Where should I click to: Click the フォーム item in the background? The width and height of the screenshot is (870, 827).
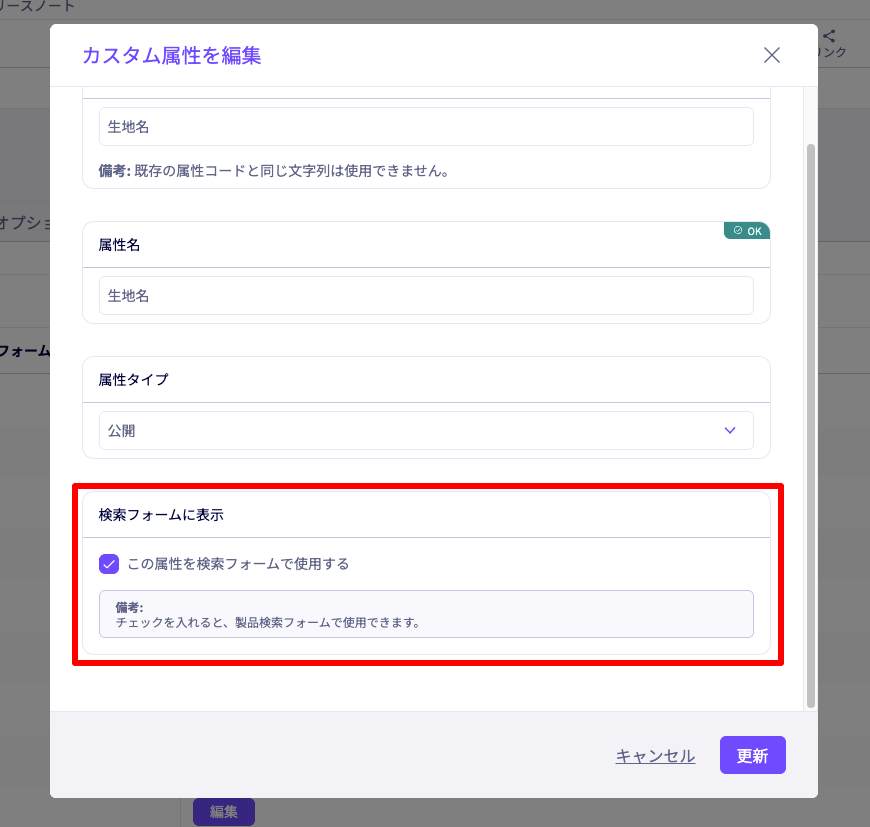click(25, 352)
